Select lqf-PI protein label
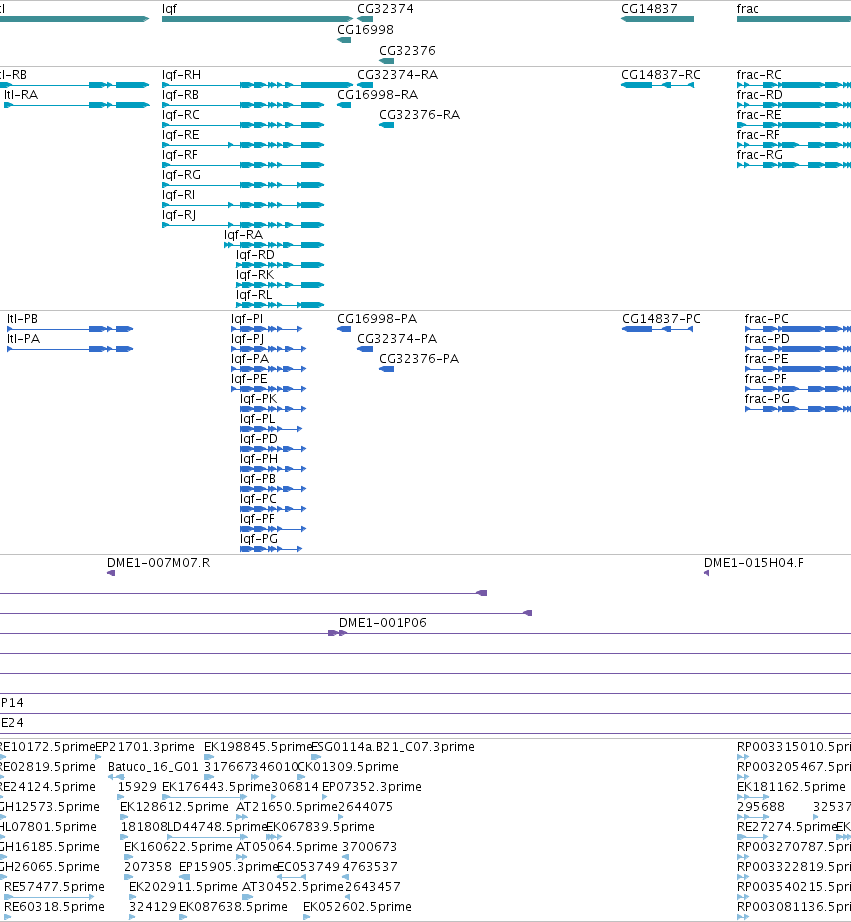Screen dimensions: 851x922 point(247,319)
